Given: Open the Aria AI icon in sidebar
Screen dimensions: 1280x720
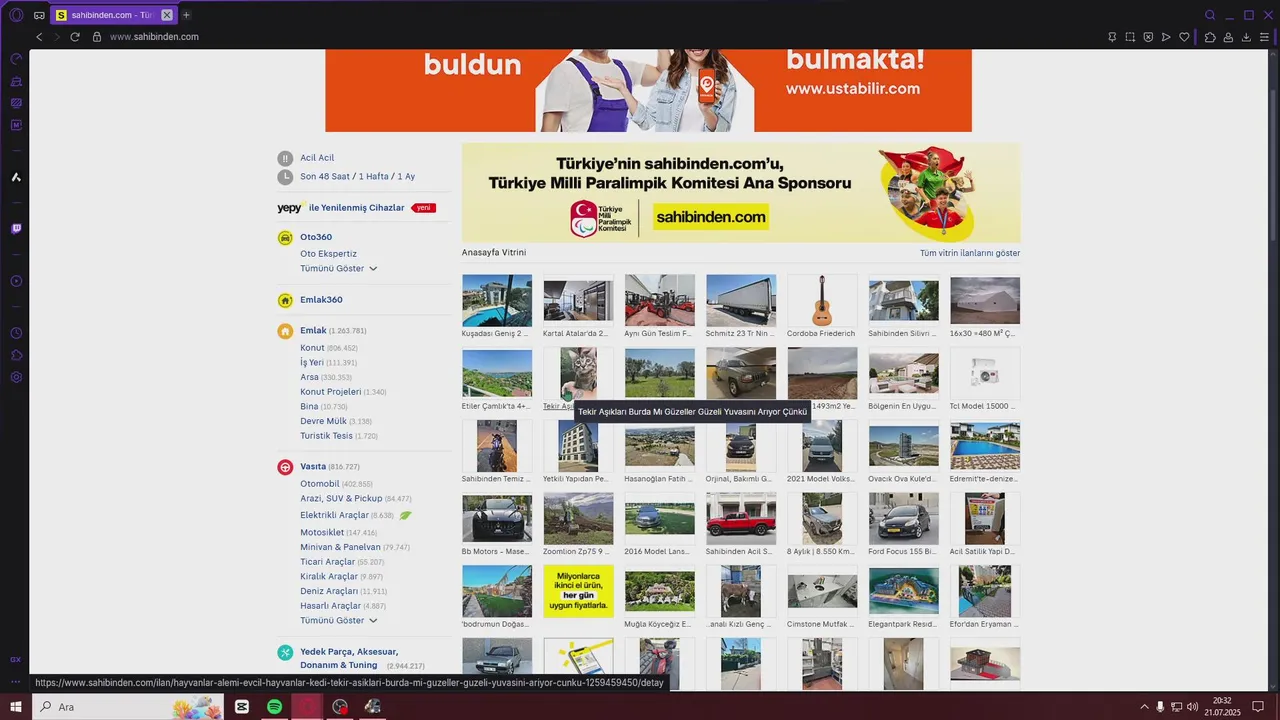Looking at the screenshot, I should point(16,177).
